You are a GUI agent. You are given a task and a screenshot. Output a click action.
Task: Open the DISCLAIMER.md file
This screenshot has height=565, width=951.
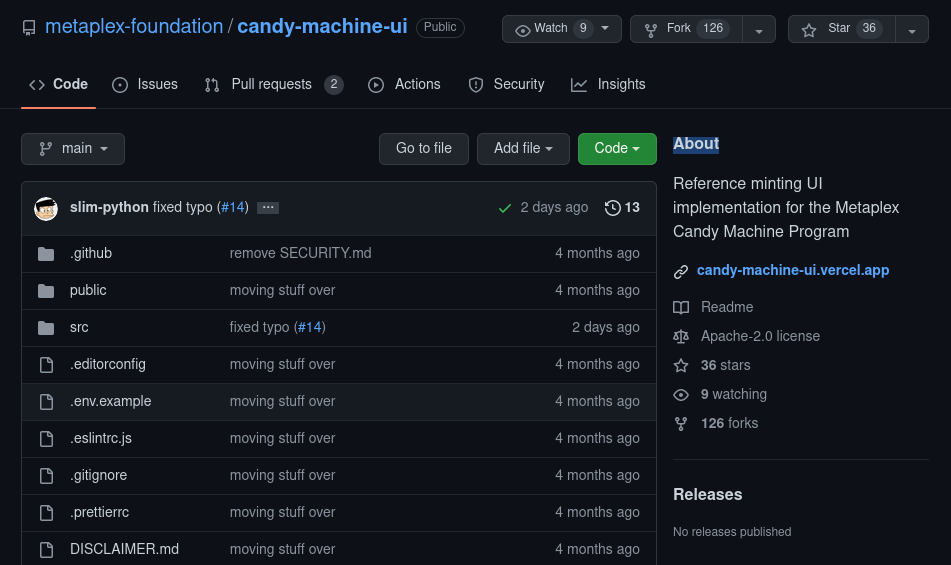point(124,549)
